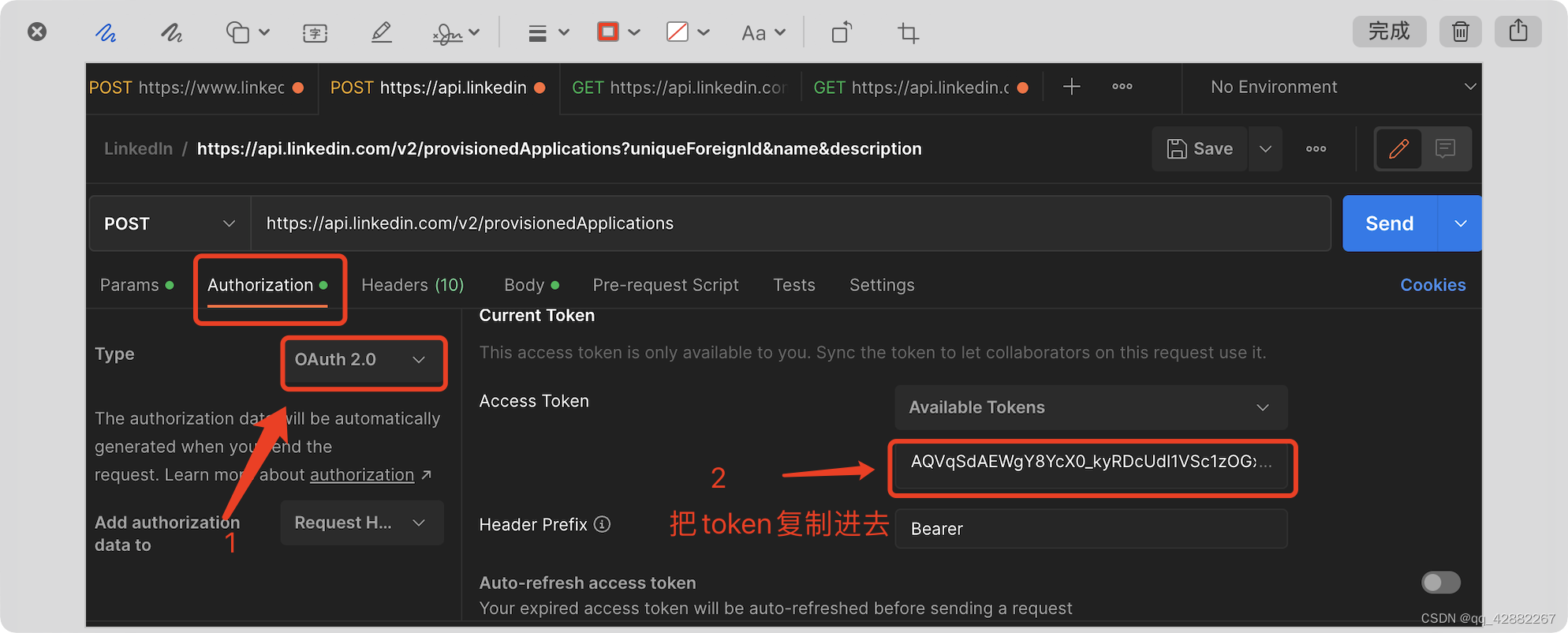Image resolution: width=1568 pixels, height=633 pixels.
Task: Close the markup preview window
Action: click(x=37, y=32)
